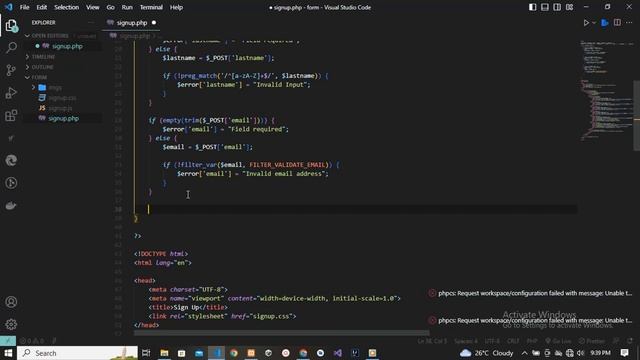This screenshot has height=360, width=640.
Task: Click the line and column position indicator
Action: (432, 341)
